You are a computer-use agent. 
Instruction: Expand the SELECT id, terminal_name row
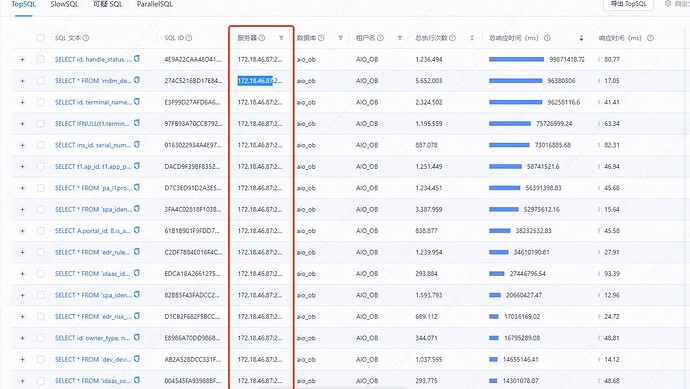pyautogui.click(x=22, y=103)
